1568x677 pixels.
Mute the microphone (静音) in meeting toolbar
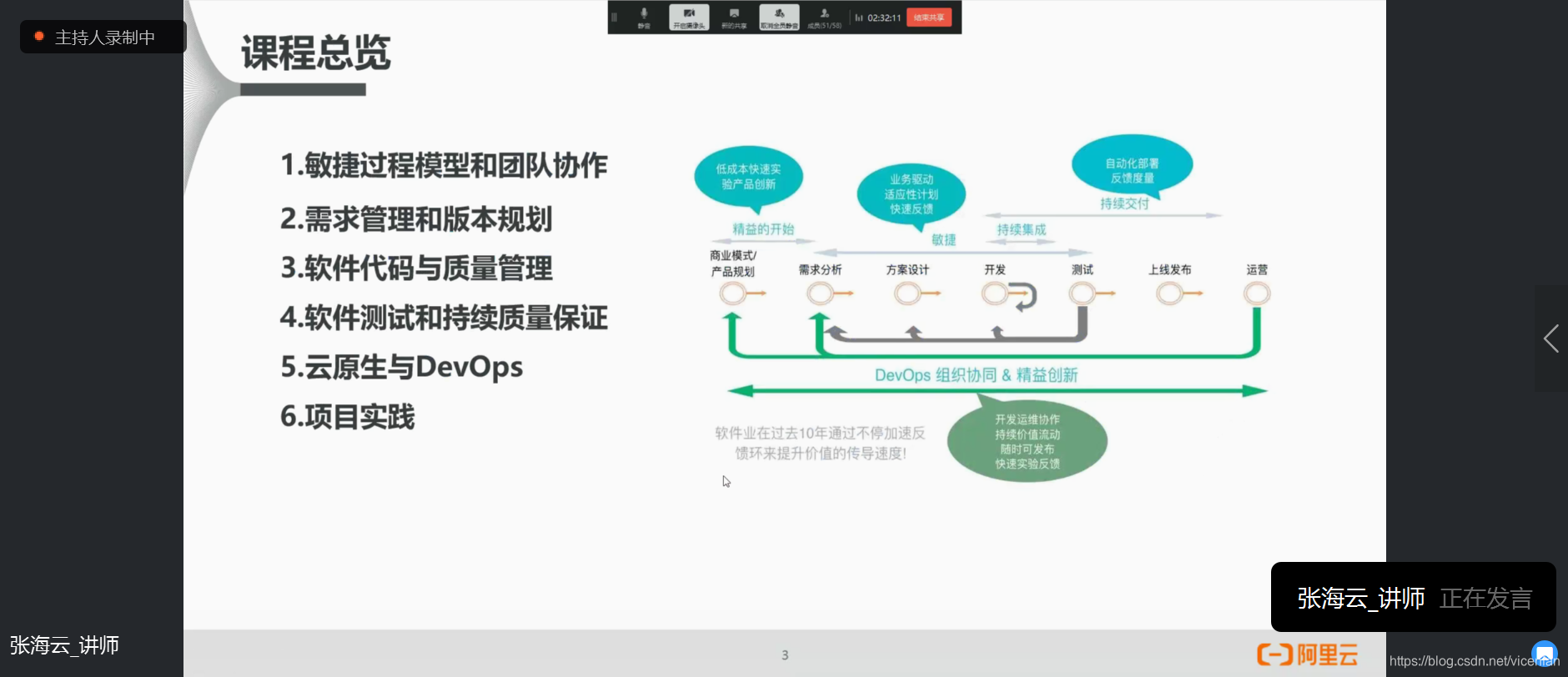(x=644, y=18)
